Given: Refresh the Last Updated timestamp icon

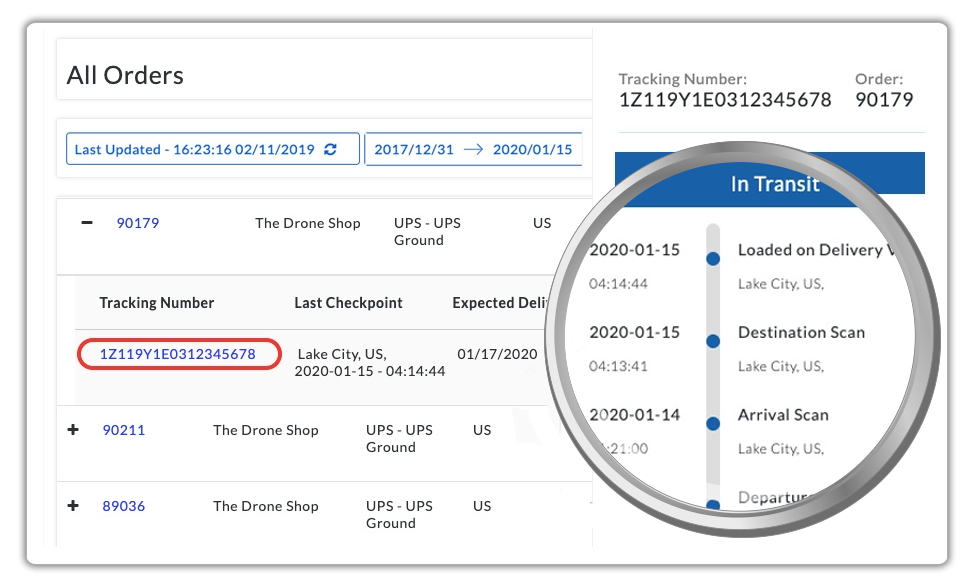Looking at the screenshot, I should (330, 149).
